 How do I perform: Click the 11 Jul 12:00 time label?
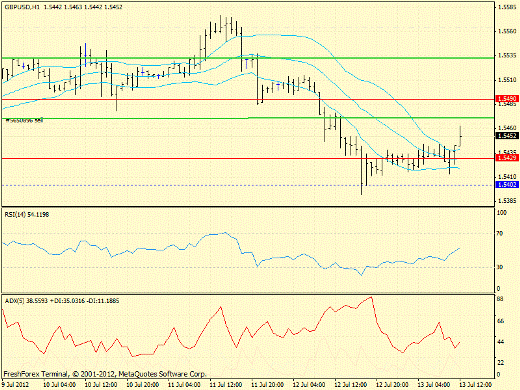tap(226, 385)
